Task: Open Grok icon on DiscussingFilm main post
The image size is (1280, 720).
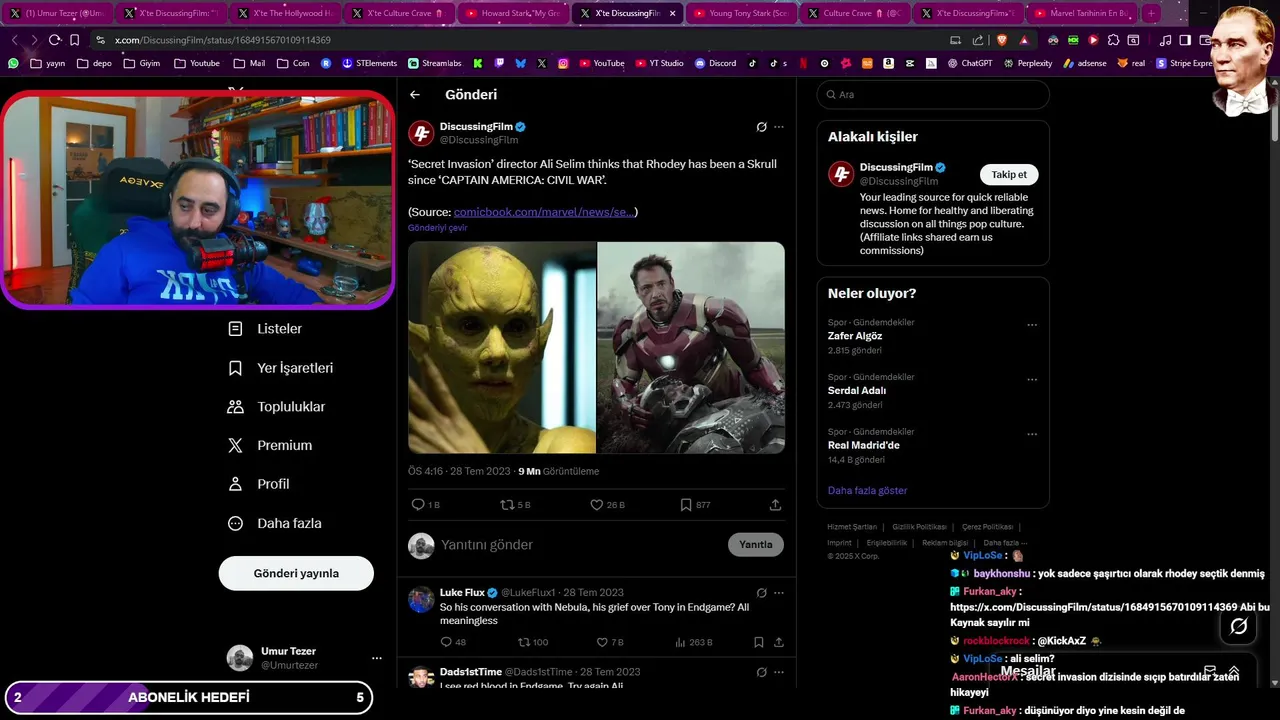Action: (761, 127)
